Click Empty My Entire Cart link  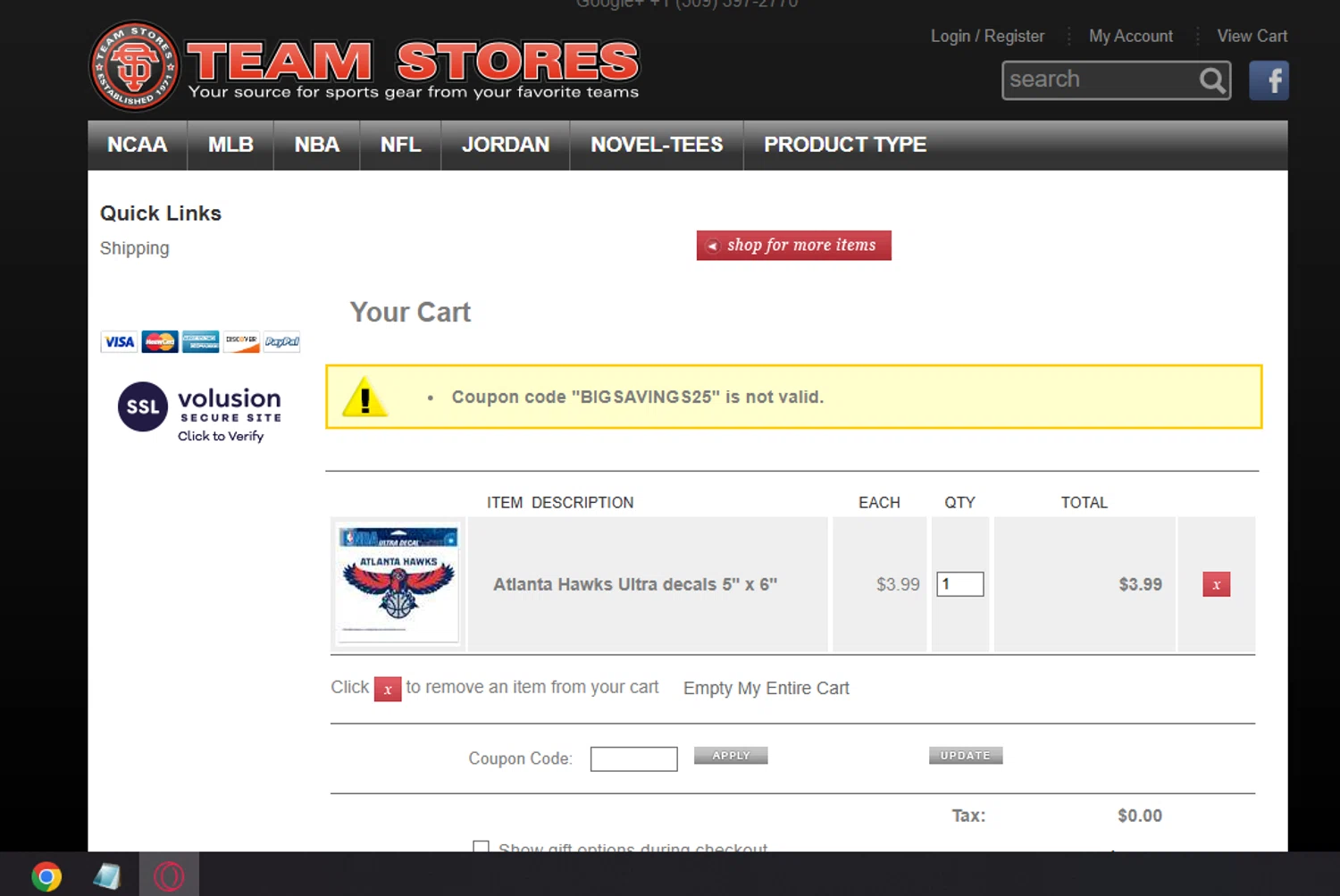tap(766, 689)
